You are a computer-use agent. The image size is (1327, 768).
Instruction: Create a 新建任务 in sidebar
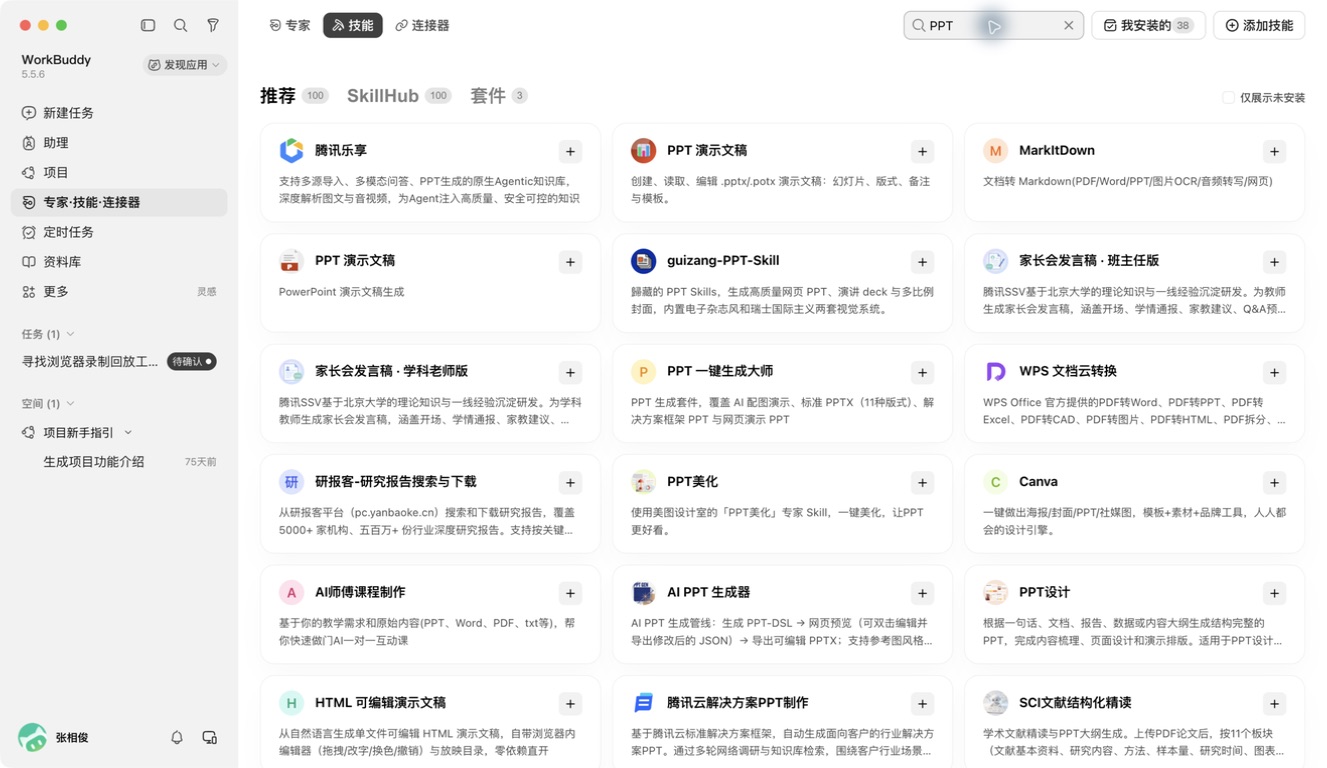pos(119,113)
